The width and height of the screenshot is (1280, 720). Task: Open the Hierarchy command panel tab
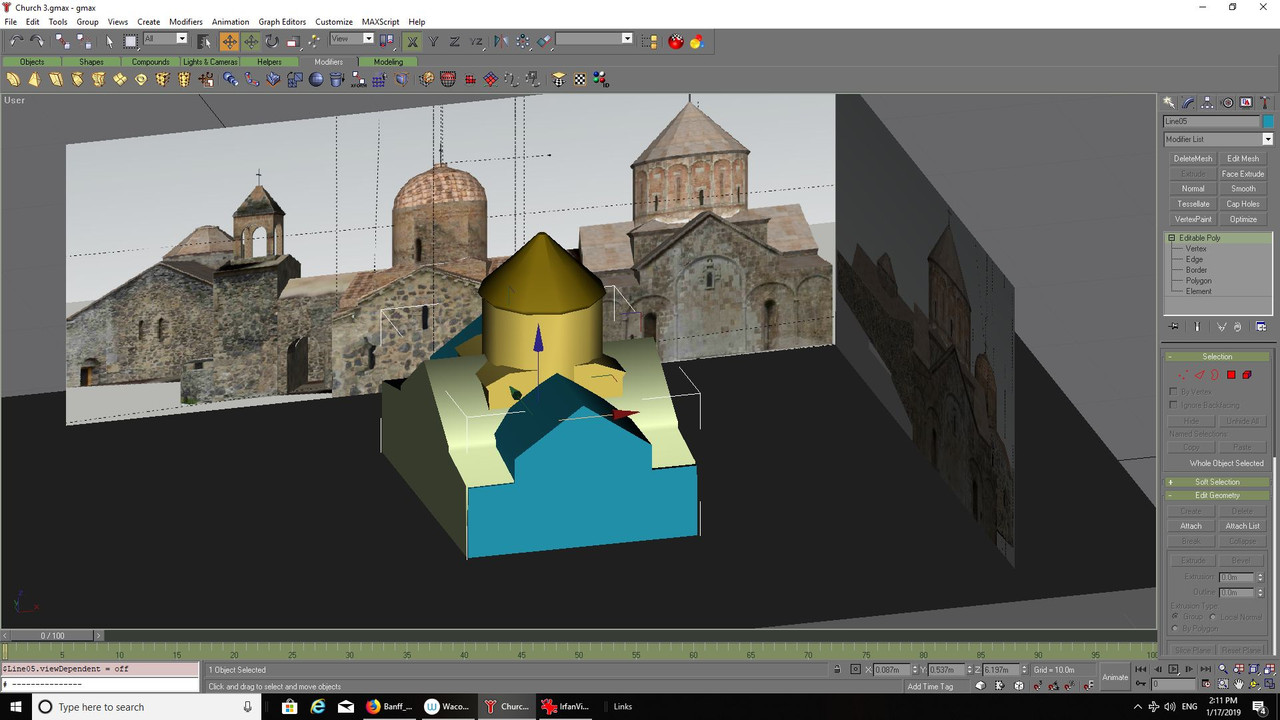1207,102
